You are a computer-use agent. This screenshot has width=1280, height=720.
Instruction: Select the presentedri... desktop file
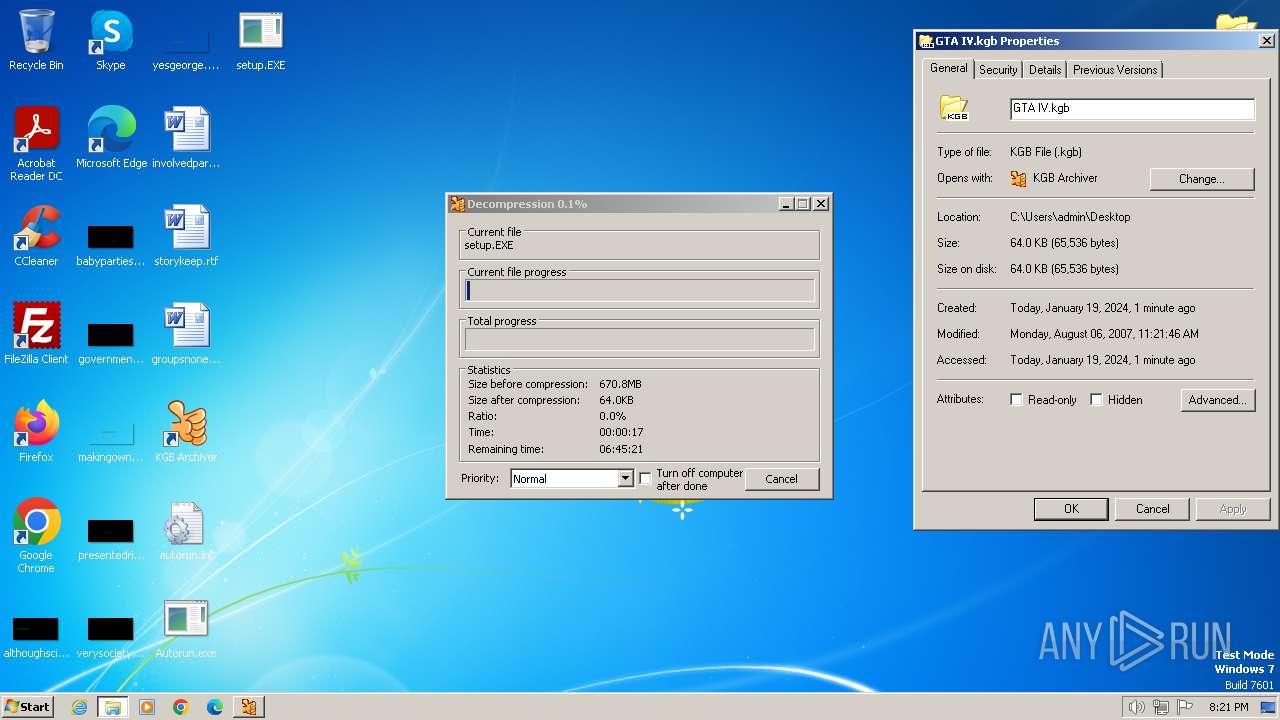(x=111, y=539)
